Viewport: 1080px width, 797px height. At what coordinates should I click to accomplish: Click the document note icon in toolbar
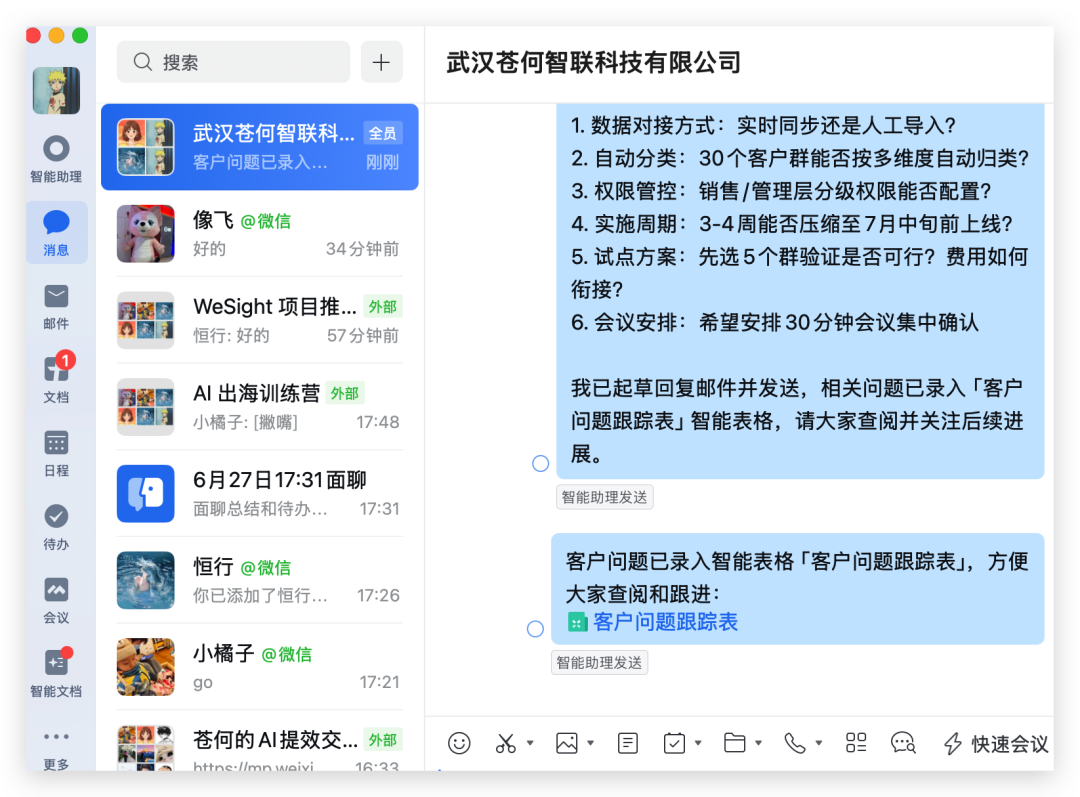click(x=627, y=743)
